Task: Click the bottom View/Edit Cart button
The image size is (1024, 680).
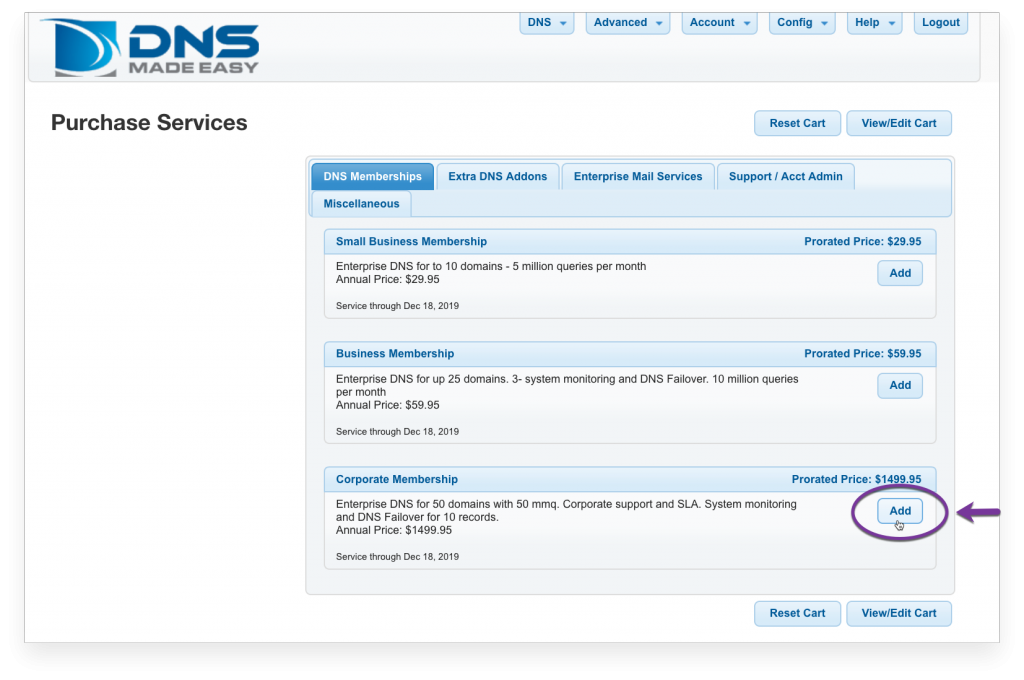Action: [x=899, y=613]
